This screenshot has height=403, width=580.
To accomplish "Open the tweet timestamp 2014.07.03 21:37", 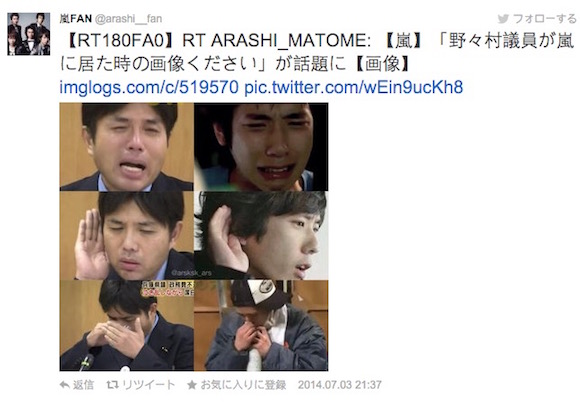I will click(340, 385).
